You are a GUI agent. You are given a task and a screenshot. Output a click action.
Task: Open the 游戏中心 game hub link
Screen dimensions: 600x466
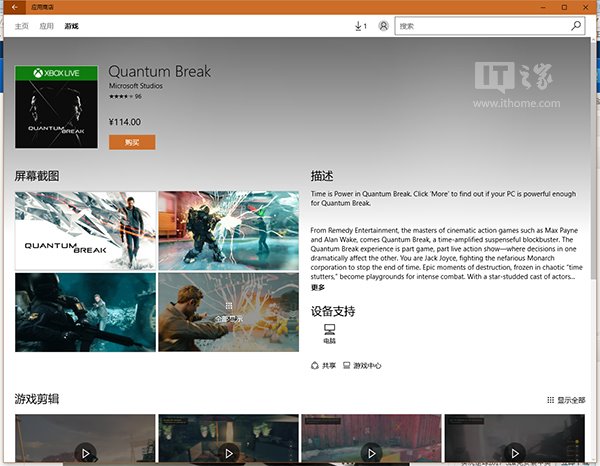[x=362, y=365]
